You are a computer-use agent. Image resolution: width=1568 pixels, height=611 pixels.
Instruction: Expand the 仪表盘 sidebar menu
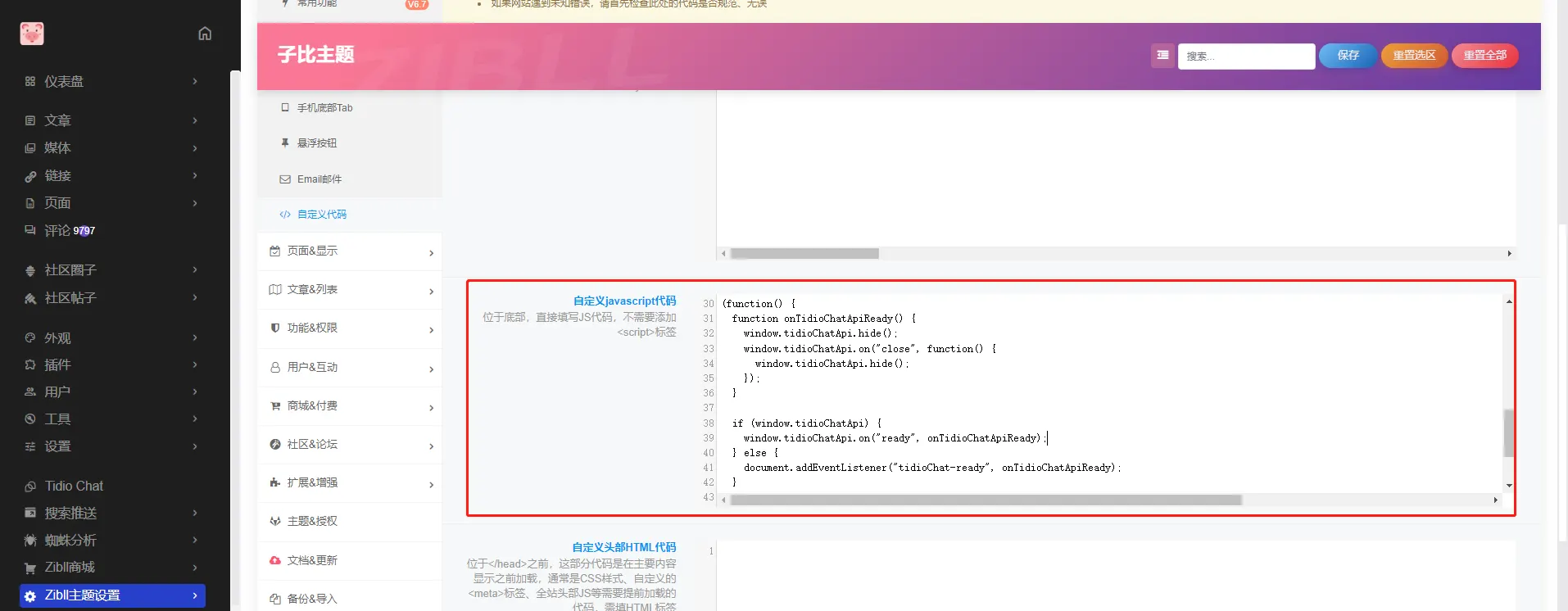pos(113,81)
